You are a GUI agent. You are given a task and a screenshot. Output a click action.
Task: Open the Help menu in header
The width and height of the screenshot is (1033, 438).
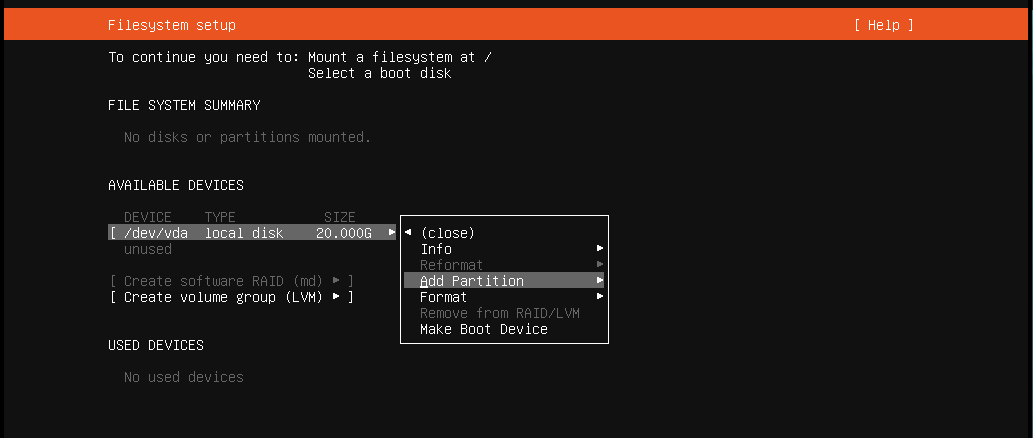[883, 25]
